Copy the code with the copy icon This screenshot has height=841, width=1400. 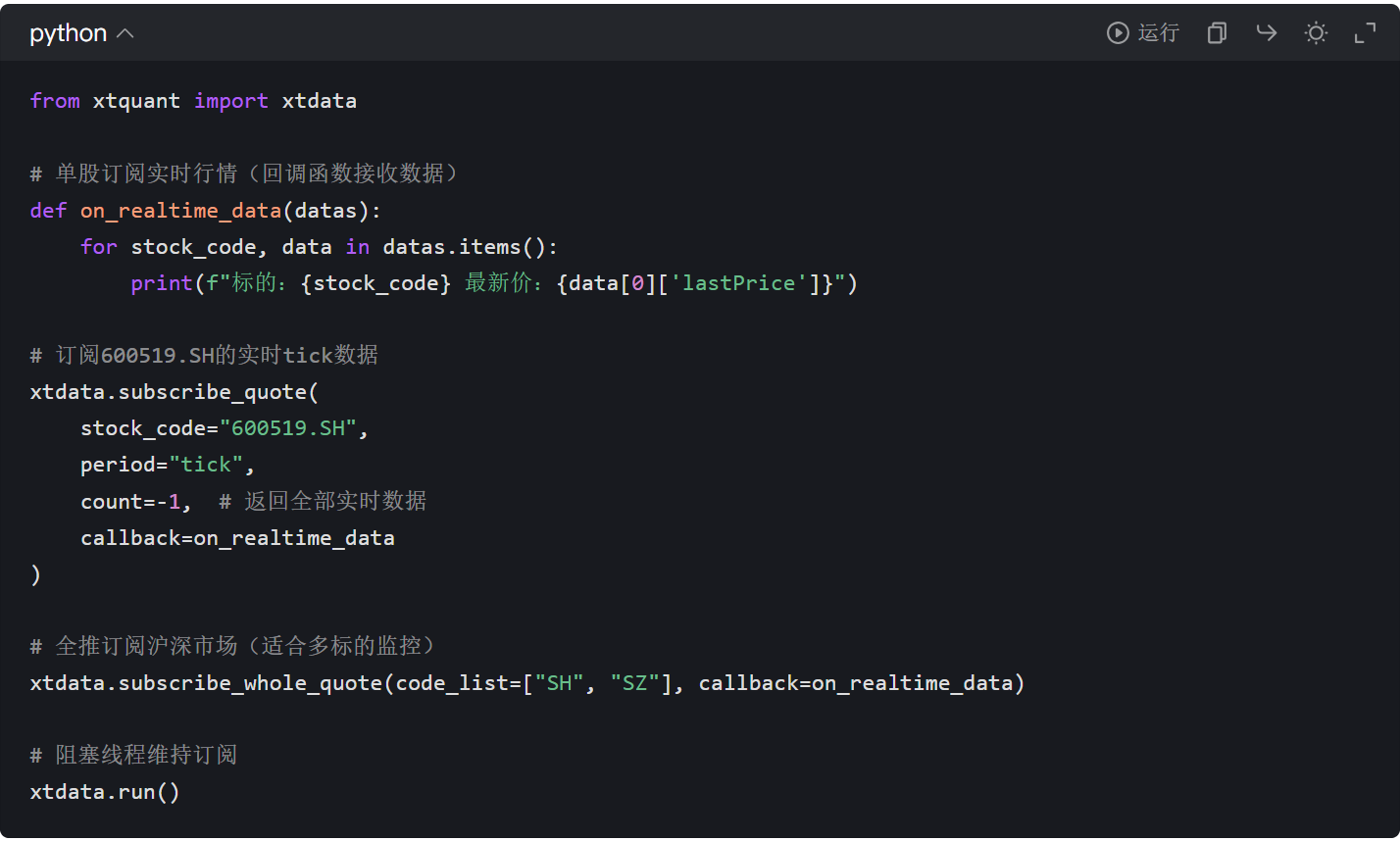click(1217, 33)
